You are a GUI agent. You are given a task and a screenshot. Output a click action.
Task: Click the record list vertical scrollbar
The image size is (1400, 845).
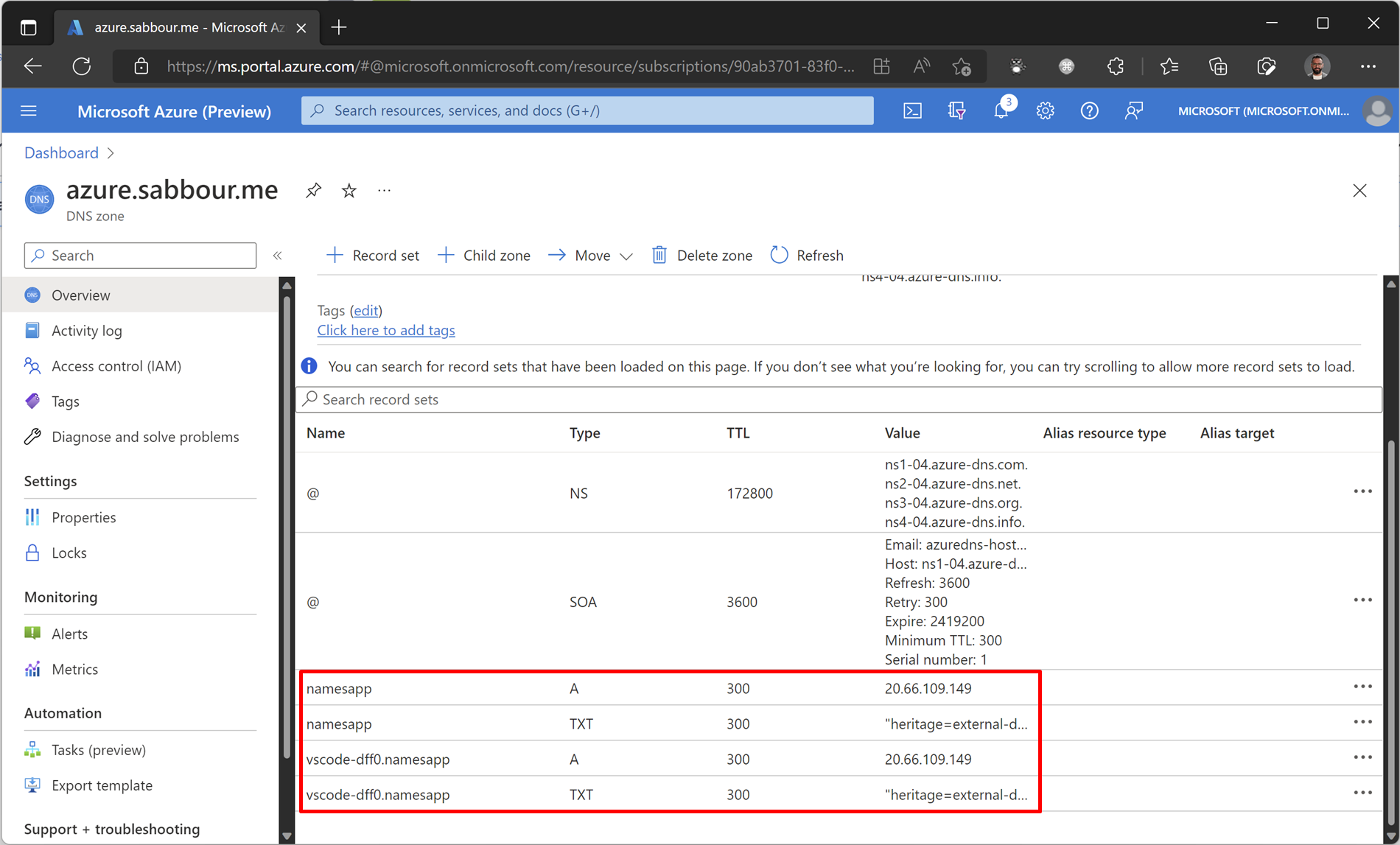point(1391,634)
